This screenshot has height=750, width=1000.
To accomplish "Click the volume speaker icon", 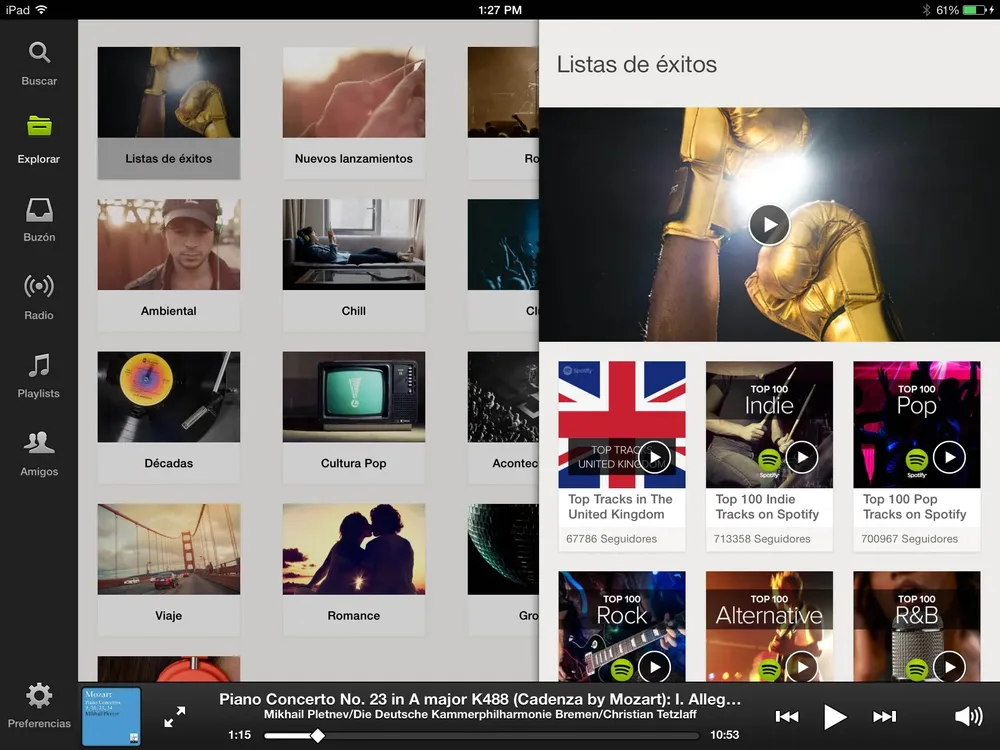I will coord(968,716).
